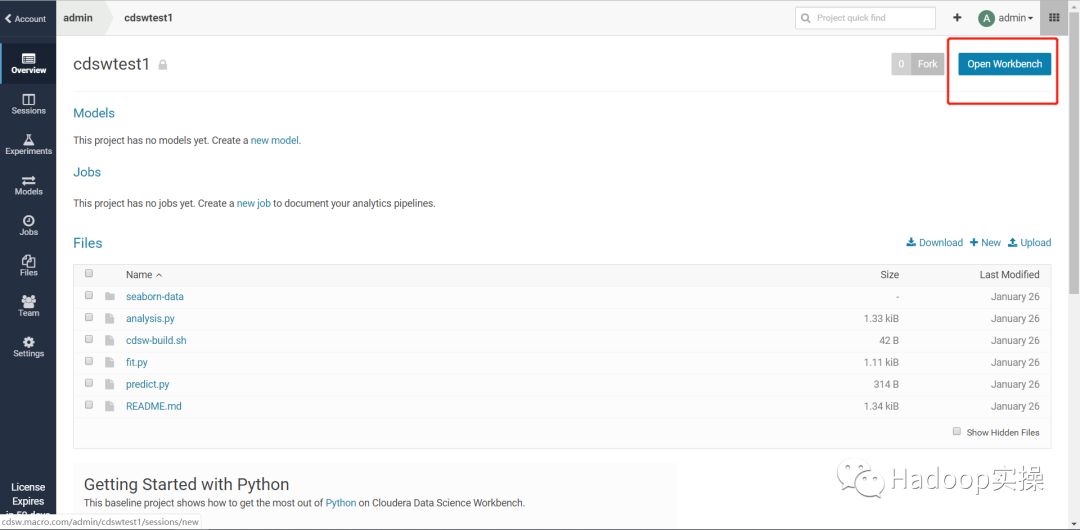1080x530 pixels.
Task: Click the Project quick find field
Action: pyautogui.click(x=866, y=18)
